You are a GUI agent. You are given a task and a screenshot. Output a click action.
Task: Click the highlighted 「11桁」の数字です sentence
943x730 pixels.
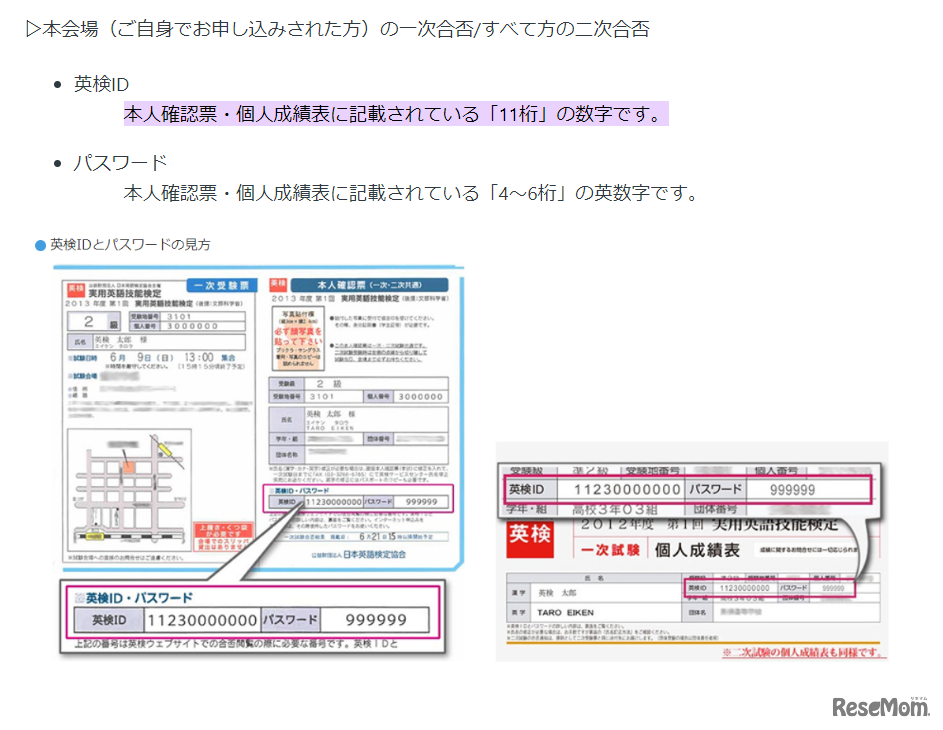pos(396,114)
